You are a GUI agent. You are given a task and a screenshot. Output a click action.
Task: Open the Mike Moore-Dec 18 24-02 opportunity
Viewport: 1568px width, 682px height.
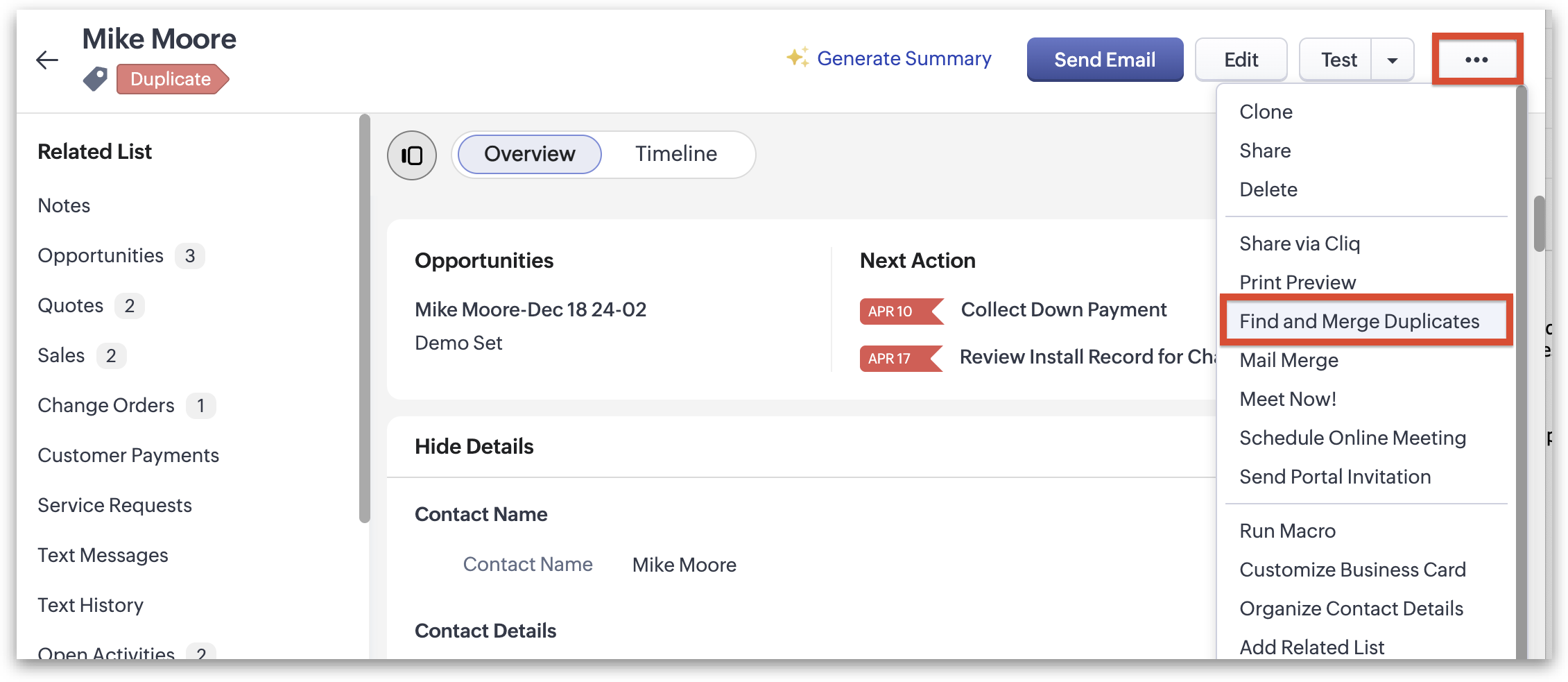[x=531, y=309]
